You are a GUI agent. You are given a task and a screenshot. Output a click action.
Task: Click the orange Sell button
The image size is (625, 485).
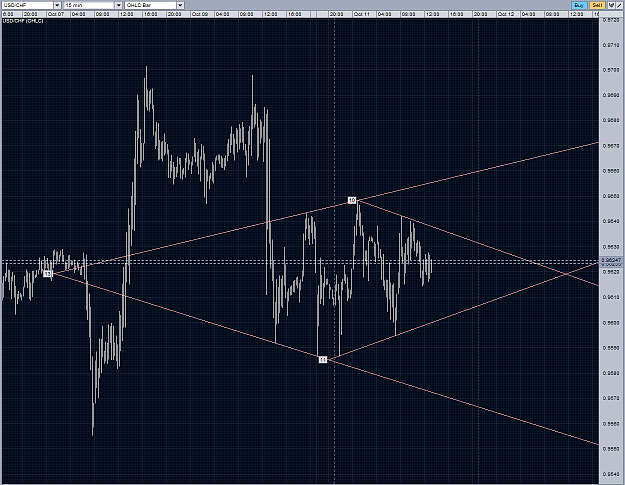(597, 5)
